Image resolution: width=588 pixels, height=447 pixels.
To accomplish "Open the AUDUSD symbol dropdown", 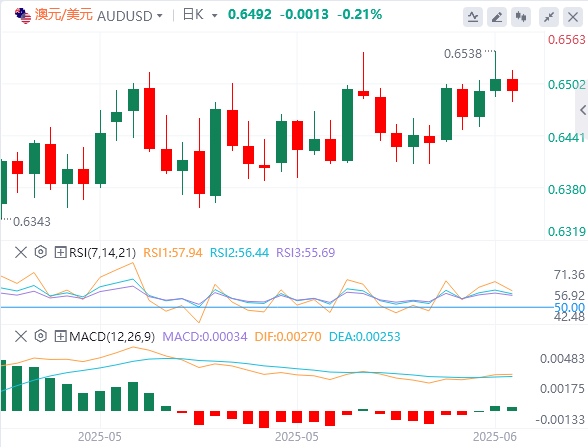I will pyautogui.click(x=160, y=16).
